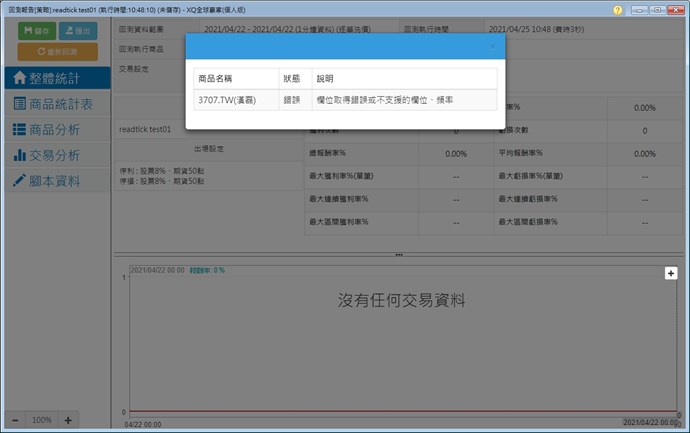Screen dimensions: 690x433
Task: Go to the 腳本資料 script data tab
Action: point(55,181)
